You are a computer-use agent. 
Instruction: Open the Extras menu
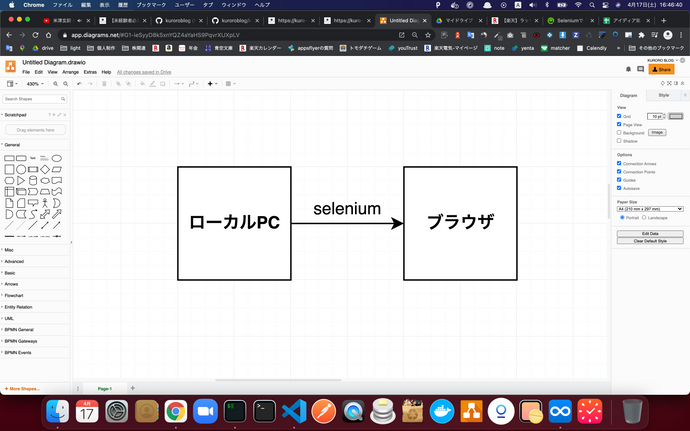point(90,72)
